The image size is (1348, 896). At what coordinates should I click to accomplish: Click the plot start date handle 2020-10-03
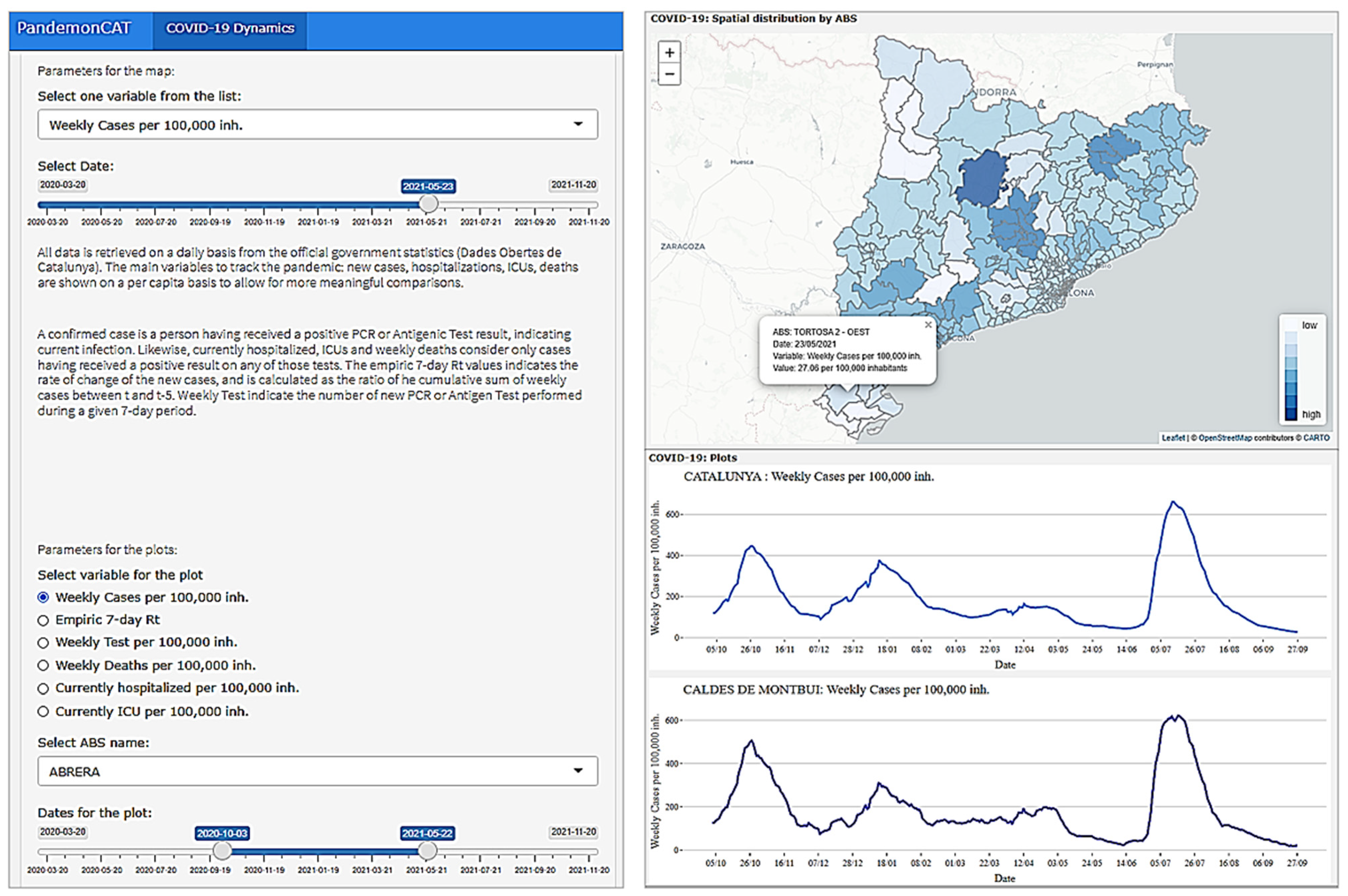pyautogui.click(x=222, y=851)
